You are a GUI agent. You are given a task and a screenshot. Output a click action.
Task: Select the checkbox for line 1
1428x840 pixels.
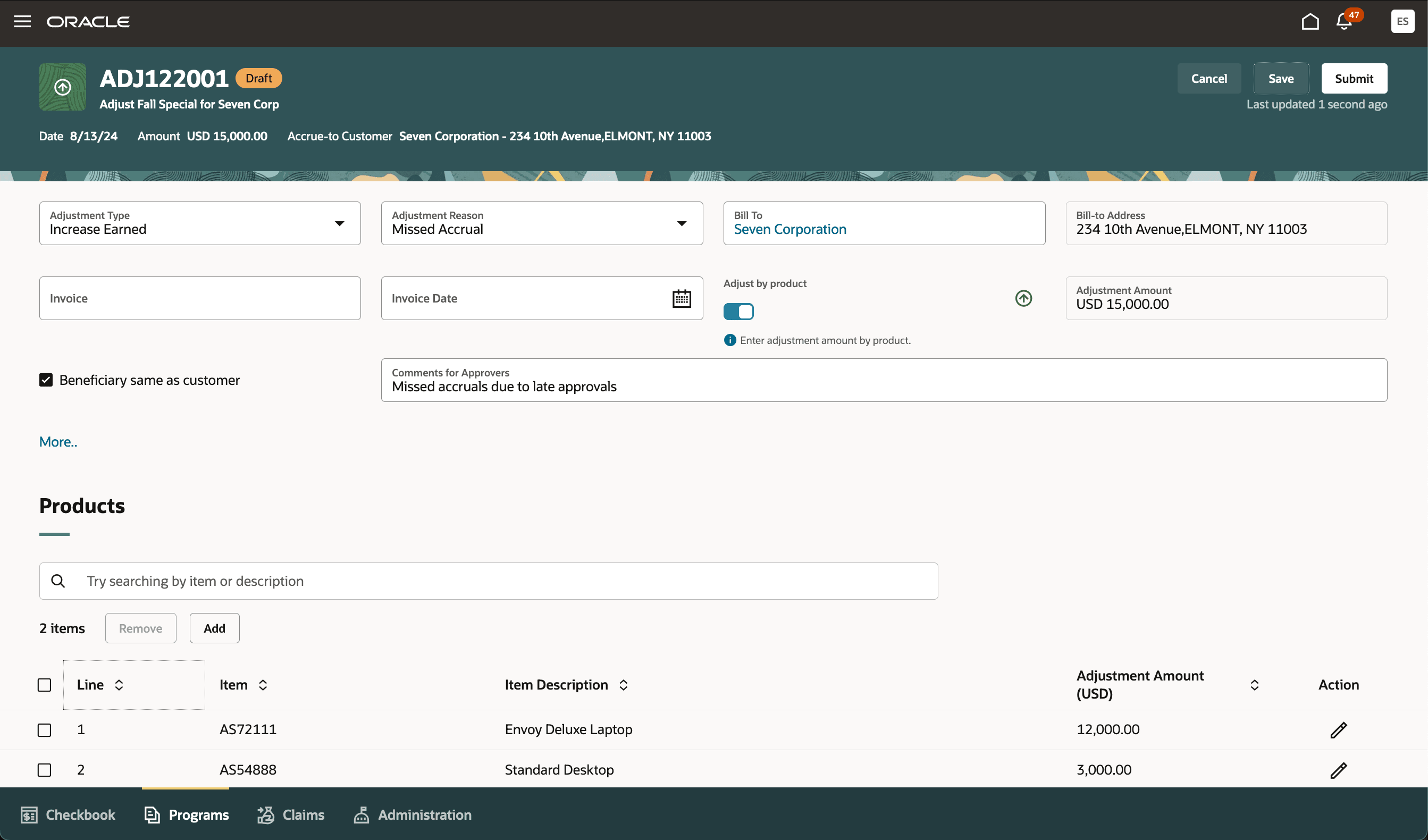44,730
